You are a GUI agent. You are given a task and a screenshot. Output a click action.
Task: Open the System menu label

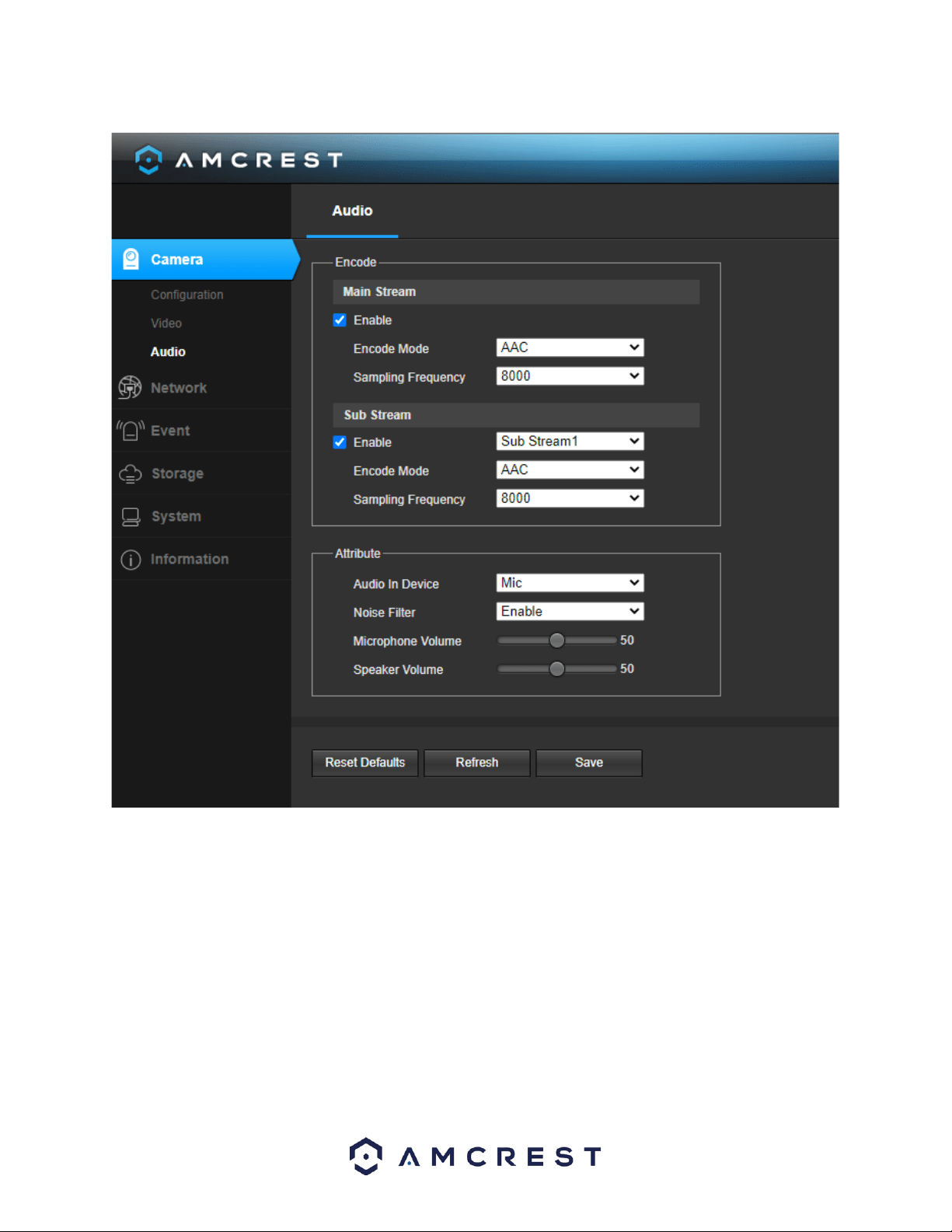[176, 516]
